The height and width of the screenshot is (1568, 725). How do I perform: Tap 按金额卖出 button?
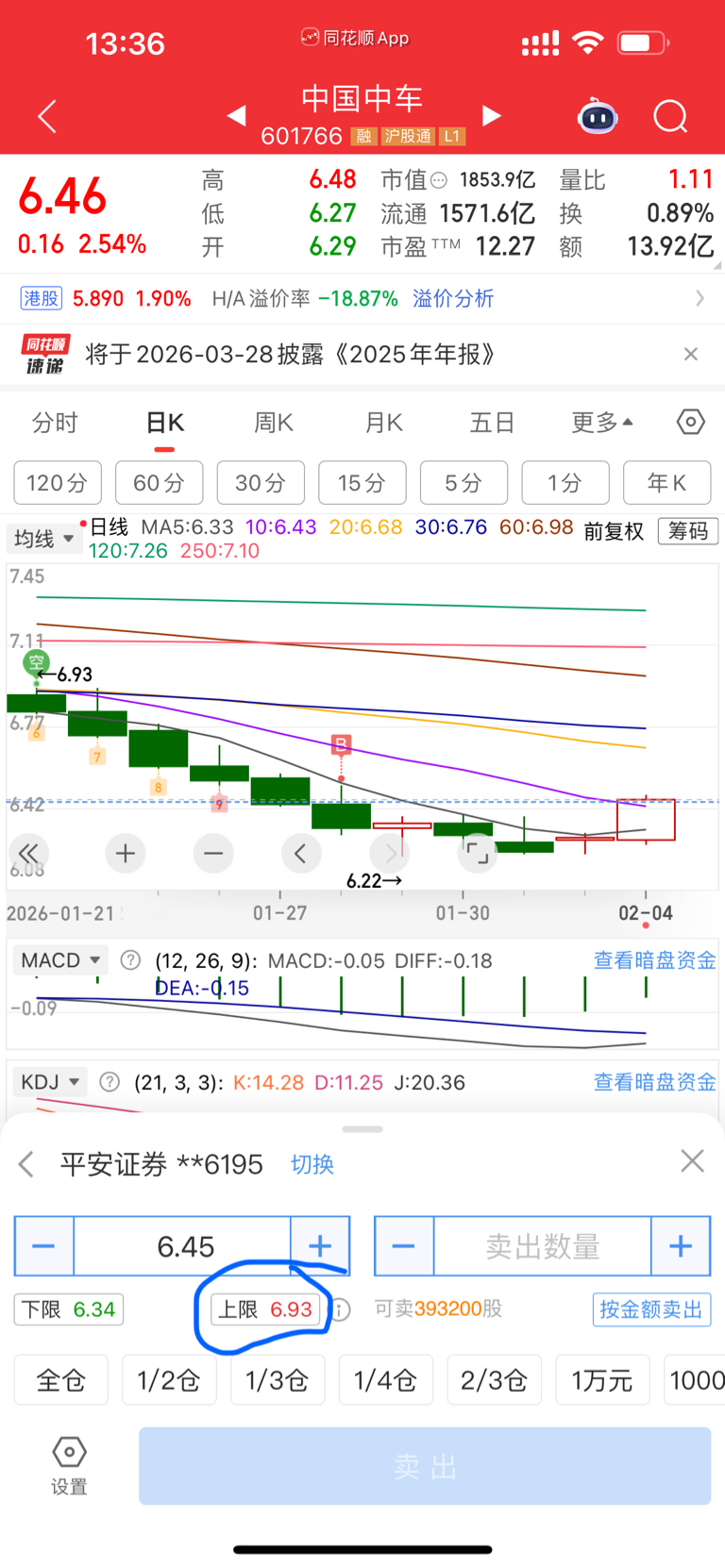coord(651,1309)
